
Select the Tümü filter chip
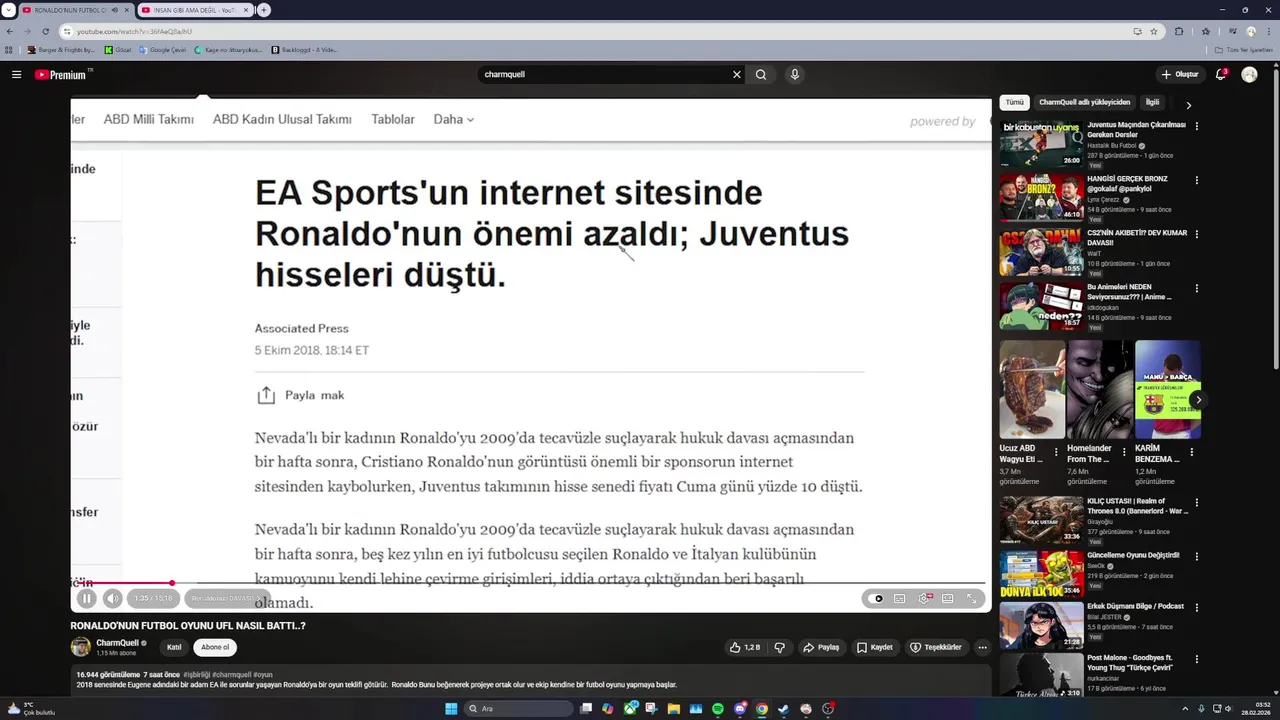click(1014, 102)
